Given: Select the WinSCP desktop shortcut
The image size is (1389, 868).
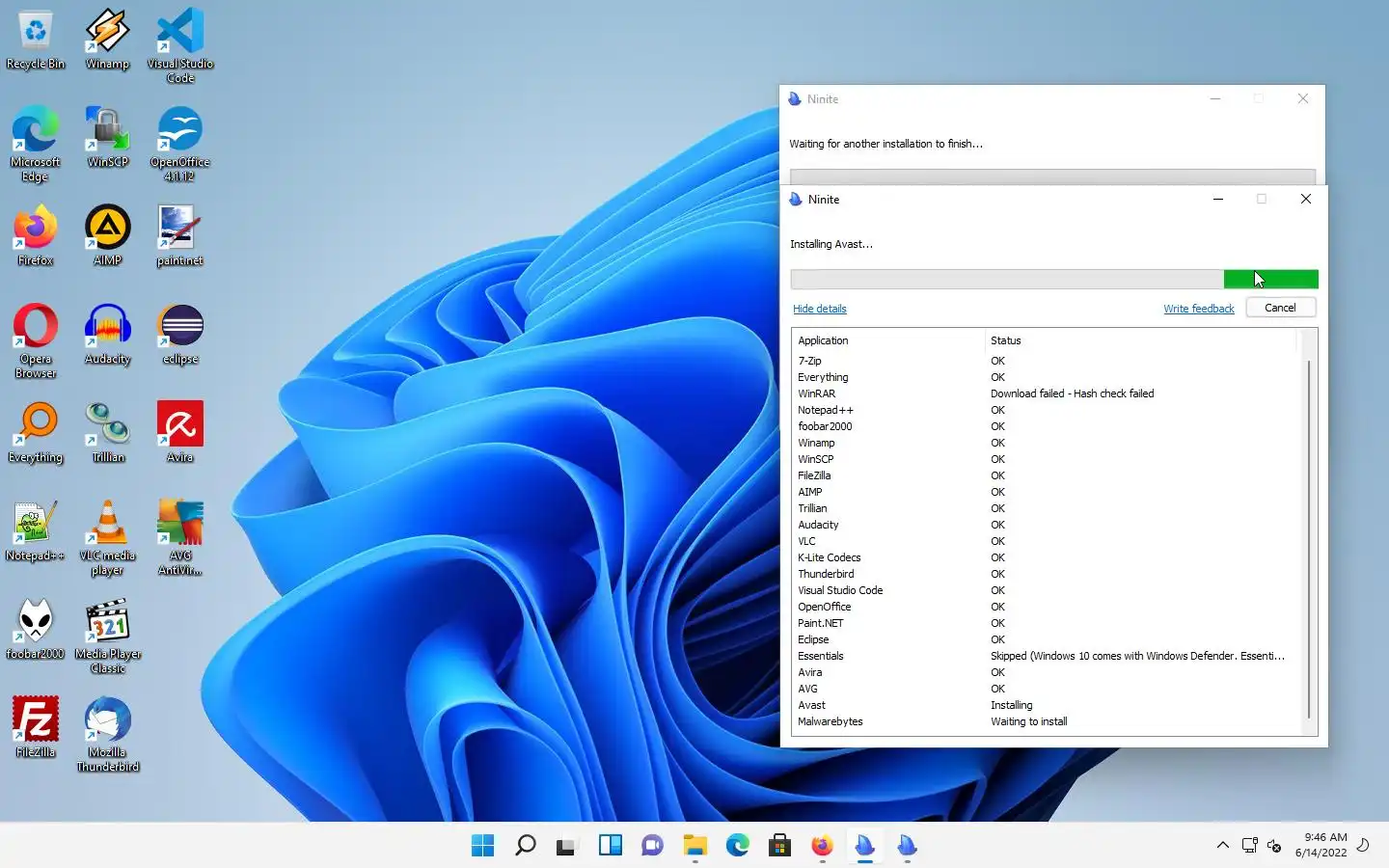Looking at the screenshot, I should point(107,138).
